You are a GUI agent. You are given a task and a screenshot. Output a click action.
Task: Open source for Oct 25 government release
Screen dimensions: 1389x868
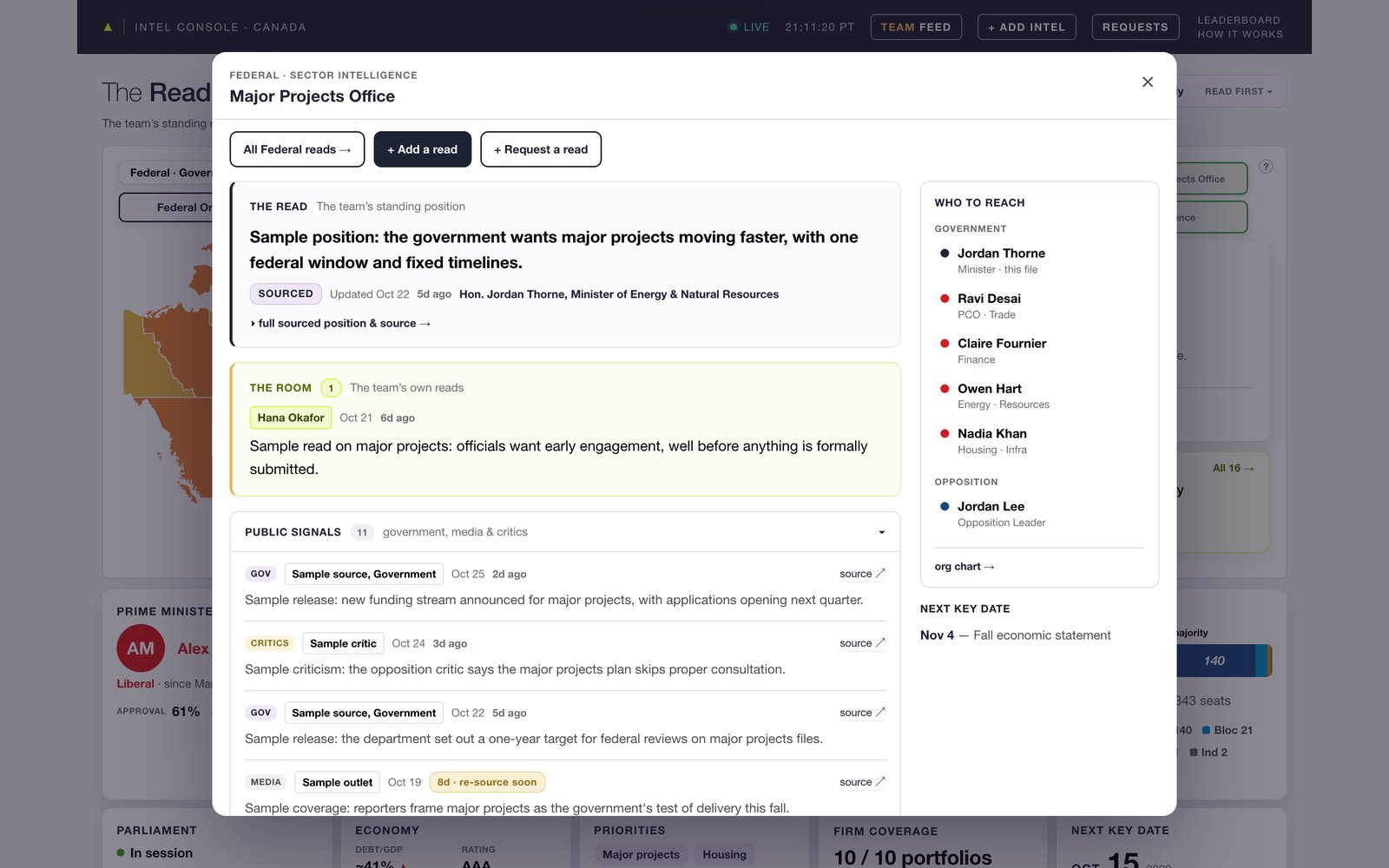(862, 574)
